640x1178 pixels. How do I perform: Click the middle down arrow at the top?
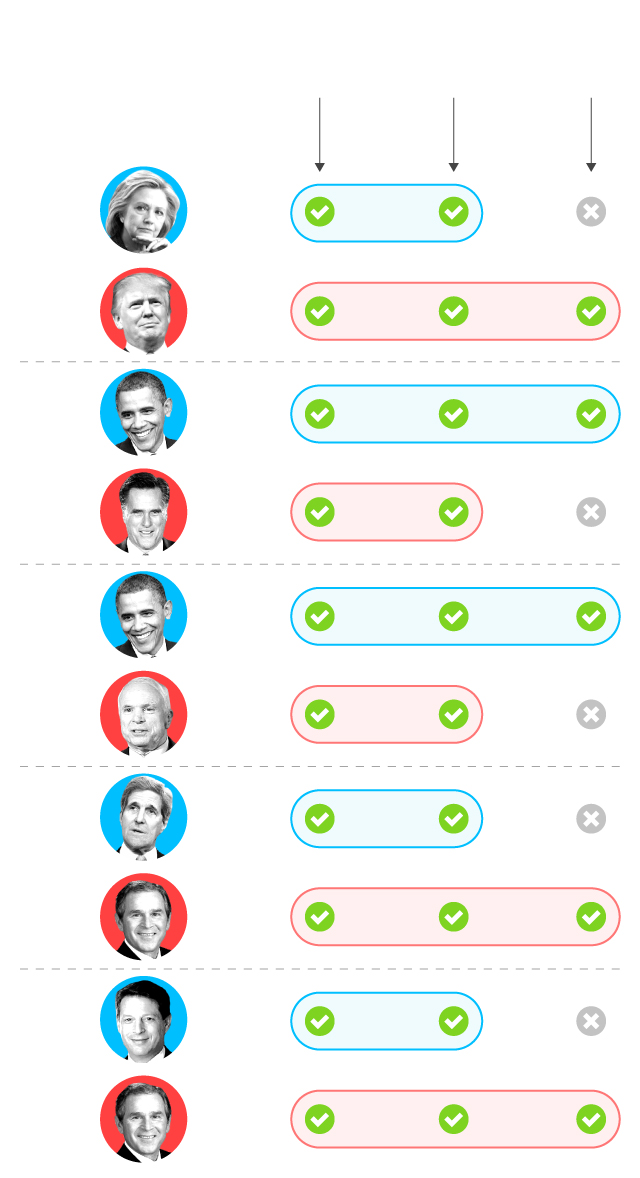click(454, 135)
